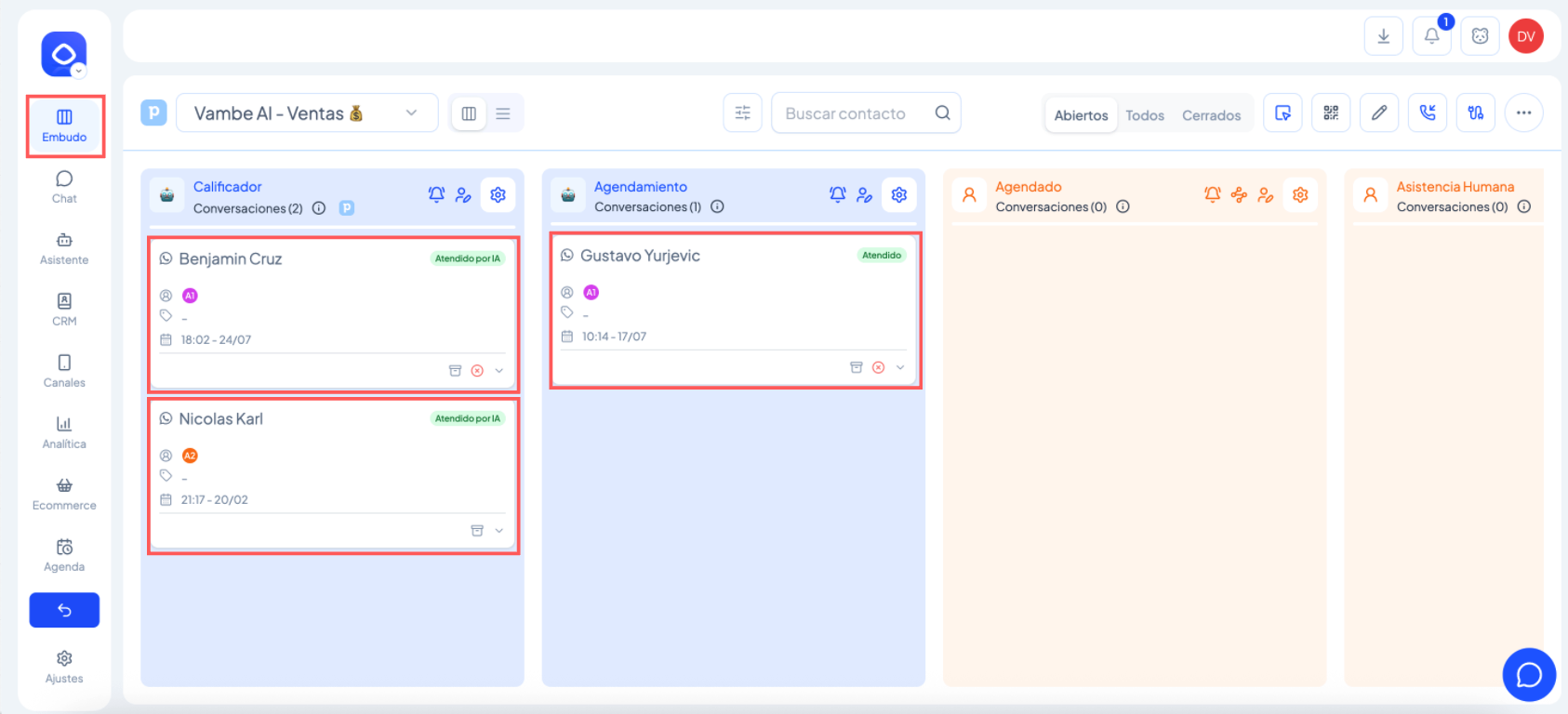Expand Gustavo Yurjevic card chevron
This screenshot has width=1568, height=714.
click(900, 368)
